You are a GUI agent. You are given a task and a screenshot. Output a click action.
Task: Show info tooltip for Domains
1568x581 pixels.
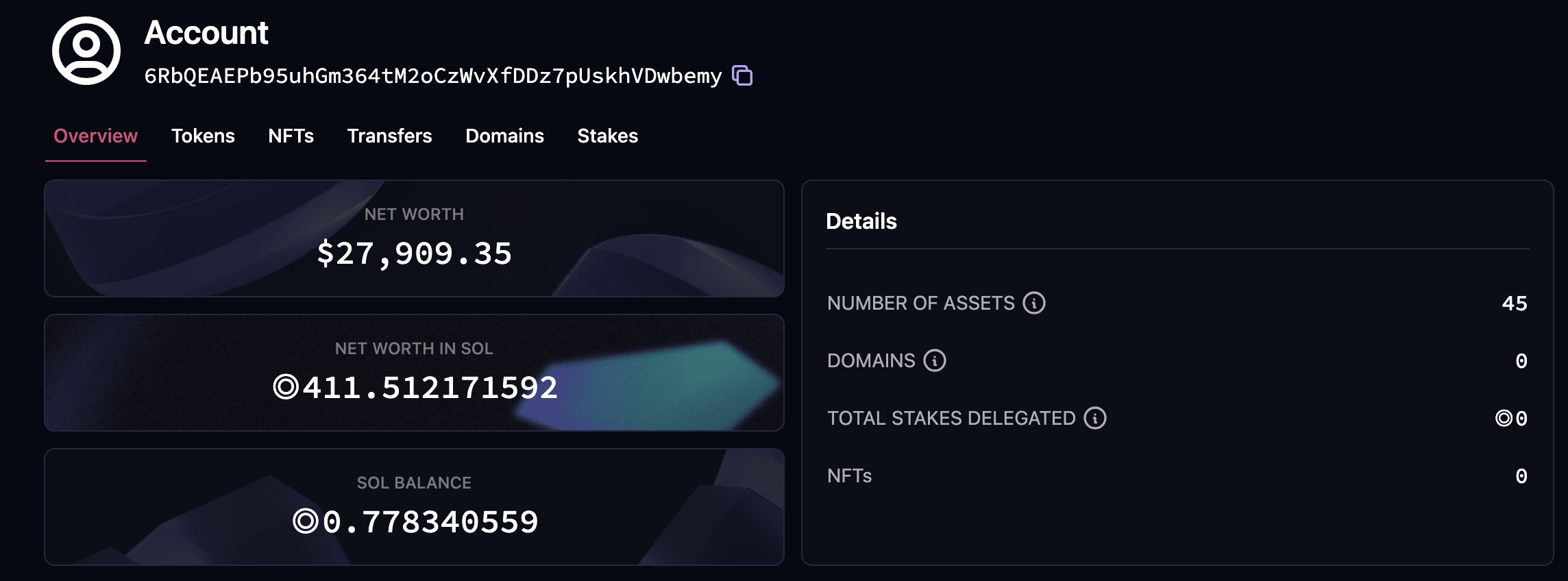[935, 360]
